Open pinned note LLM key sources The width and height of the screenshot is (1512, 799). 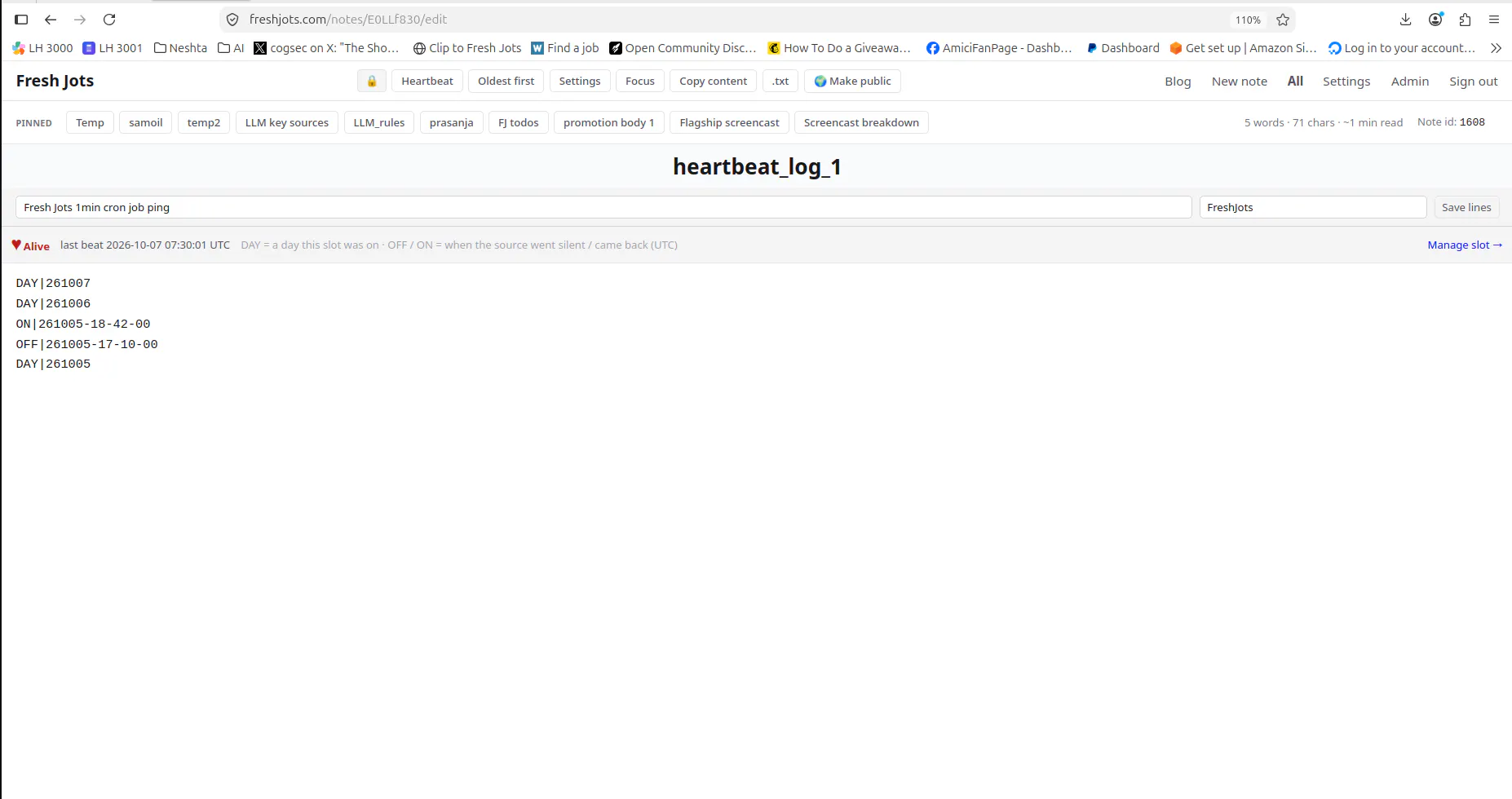coord(286,122)
